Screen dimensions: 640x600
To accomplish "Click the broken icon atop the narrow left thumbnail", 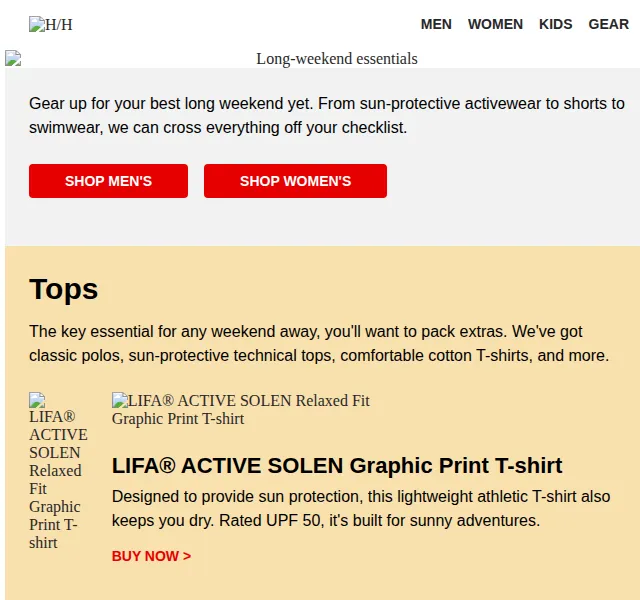I will [37, 400].
